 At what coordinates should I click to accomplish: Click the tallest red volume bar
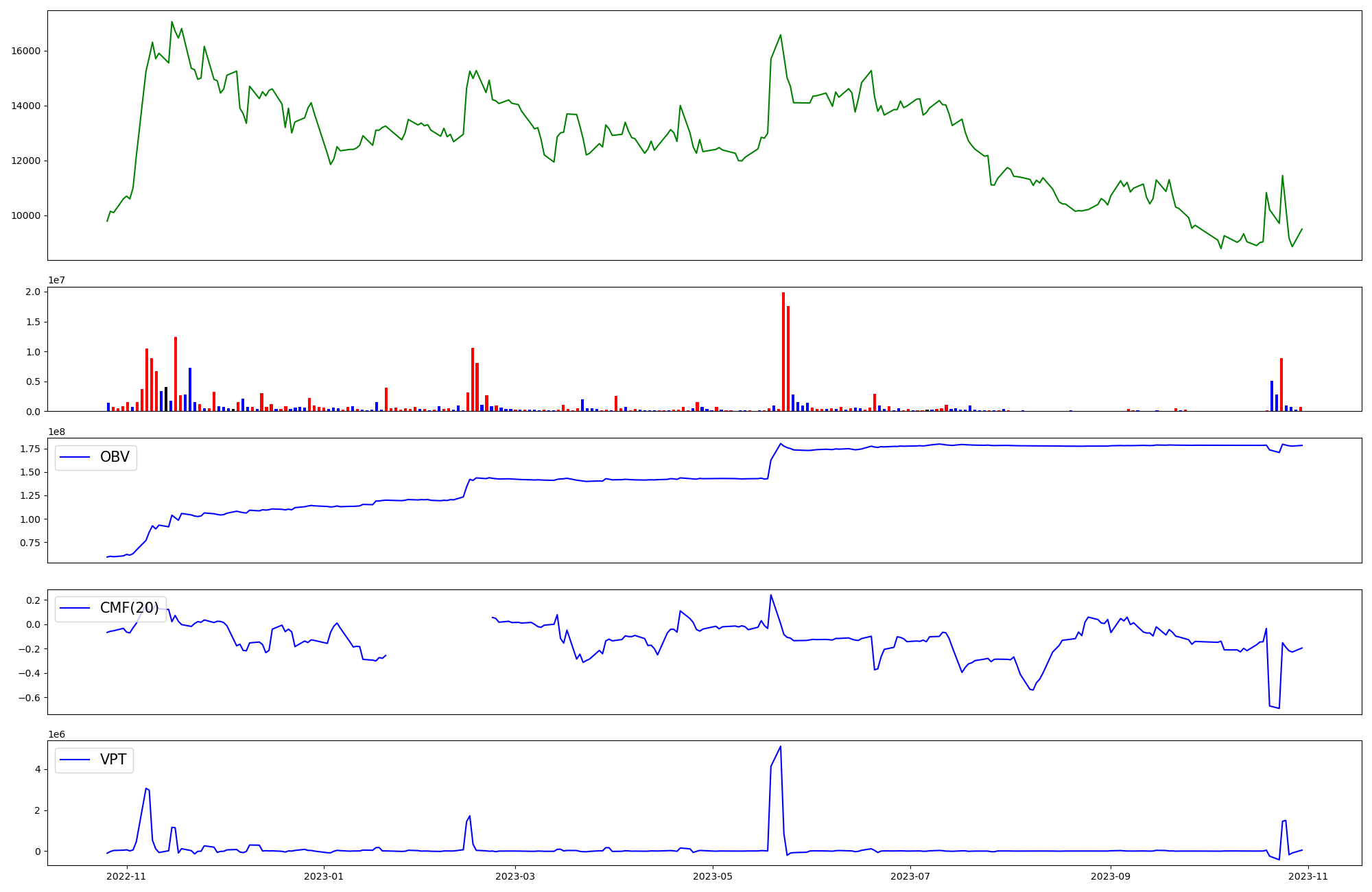(x=783, y=351)
